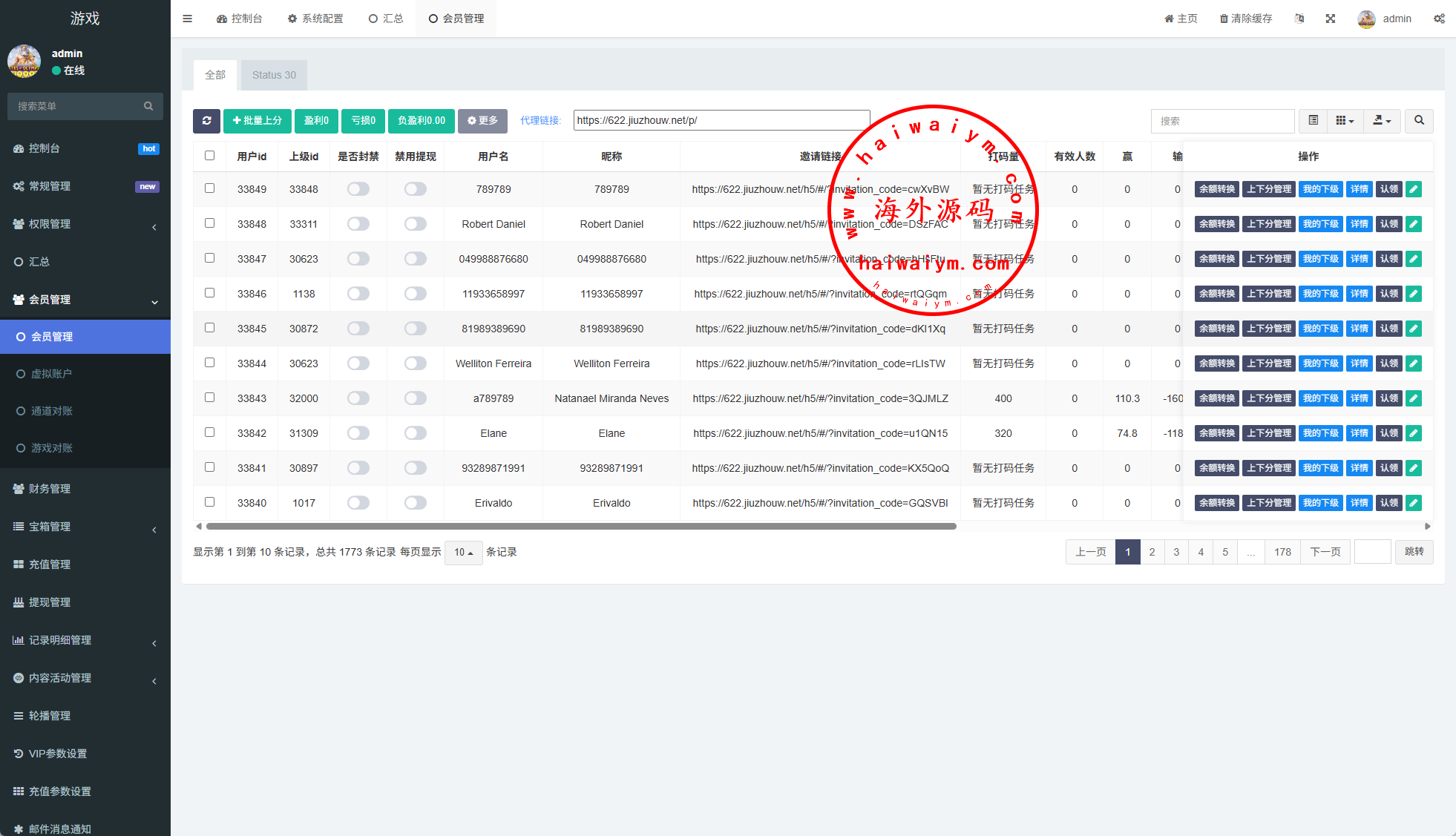
Task: Click the 批量上分 button
Action: [257, 121]
